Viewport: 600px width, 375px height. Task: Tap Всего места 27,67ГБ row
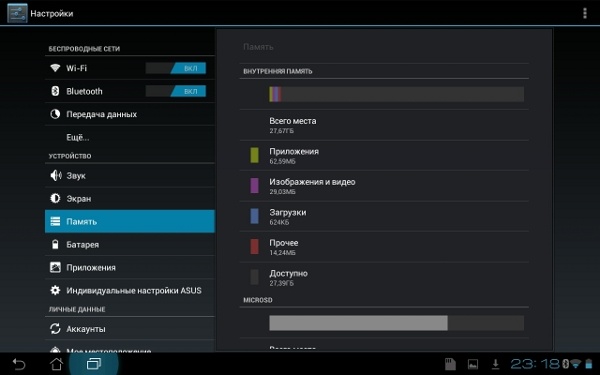coord(384,125)
